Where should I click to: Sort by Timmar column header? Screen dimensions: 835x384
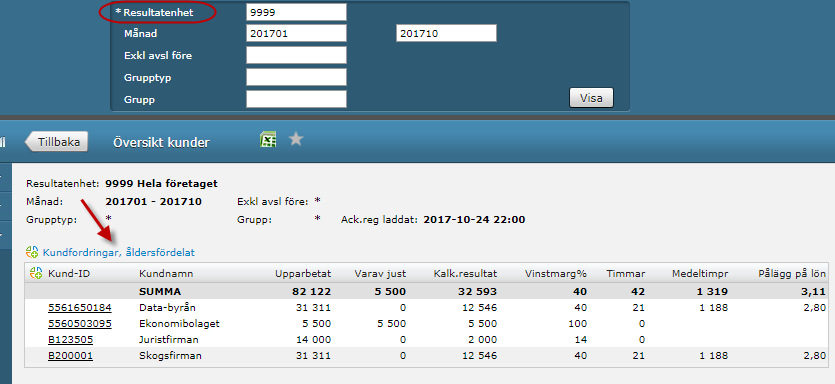coord(626,274)
